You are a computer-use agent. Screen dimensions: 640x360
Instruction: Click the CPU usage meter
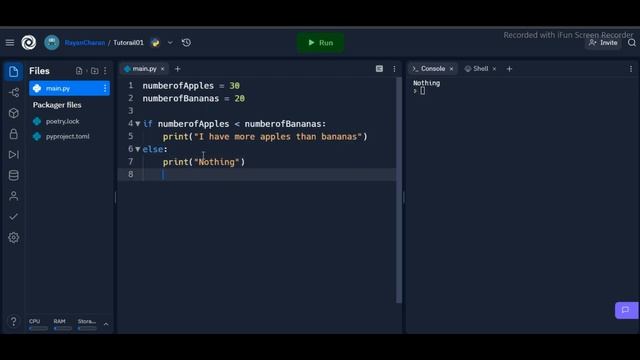coord(38,324)
